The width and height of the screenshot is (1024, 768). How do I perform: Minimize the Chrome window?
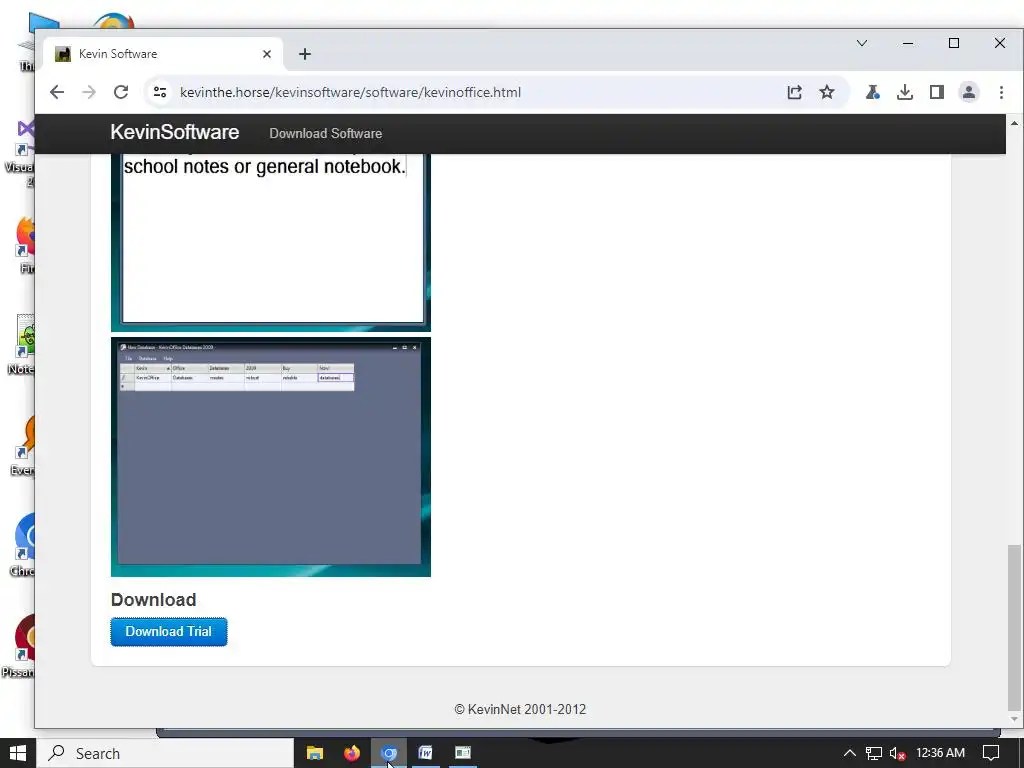(x=908, y=43)
